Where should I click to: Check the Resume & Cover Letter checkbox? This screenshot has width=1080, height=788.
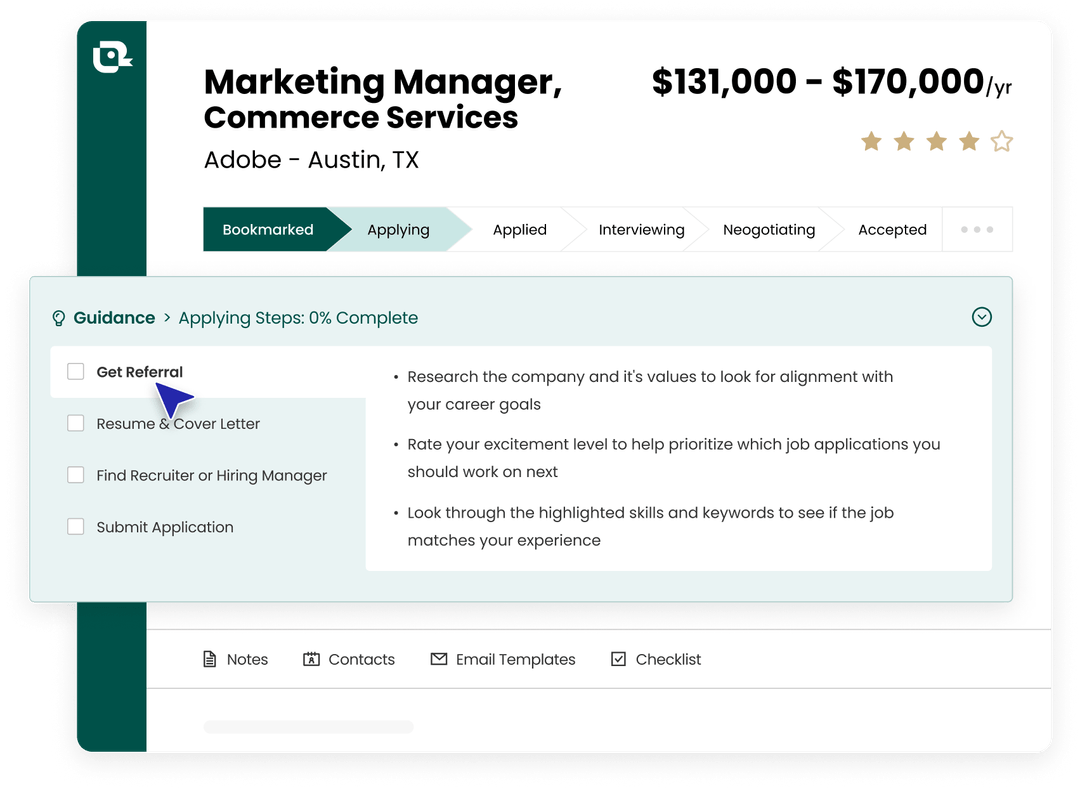point(75,423)
